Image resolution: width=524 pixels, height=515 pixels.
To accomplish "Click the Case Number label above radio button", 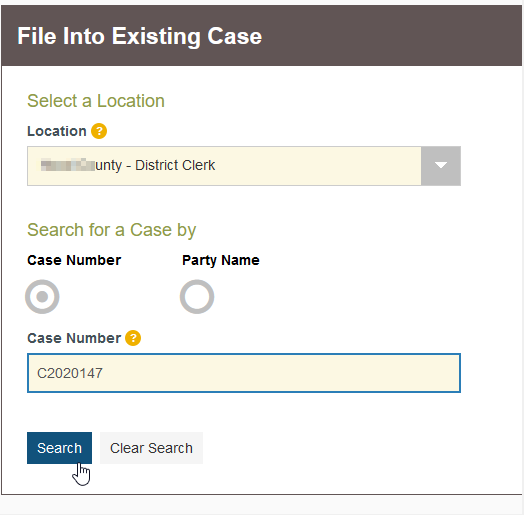I will point(74,260).
